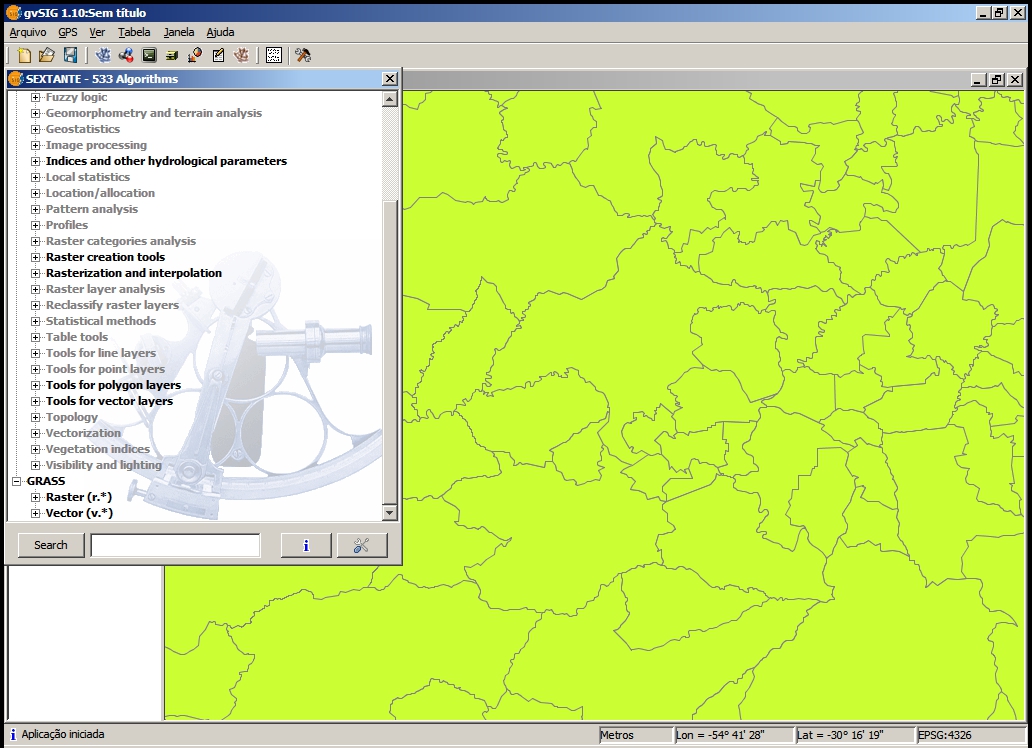The height and width of the screenshot is (748, 1032).
Task: Open the SEXTANTE toolbox icon in toolbar
Action: point(103,55)
